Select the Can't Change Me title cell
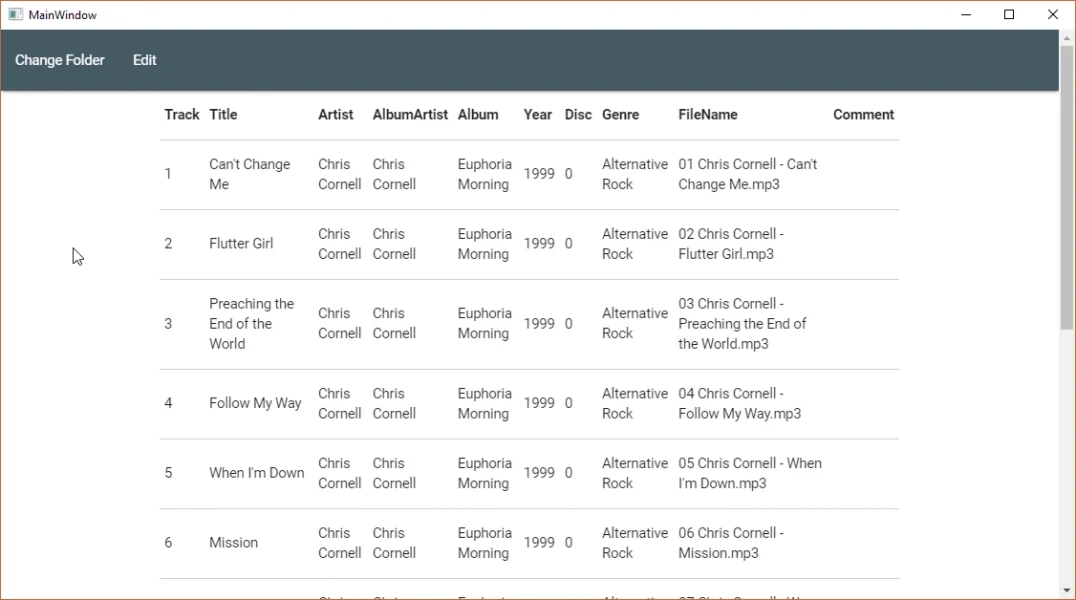This screenshot has height=600, width=1076. [x=249, y=174]
